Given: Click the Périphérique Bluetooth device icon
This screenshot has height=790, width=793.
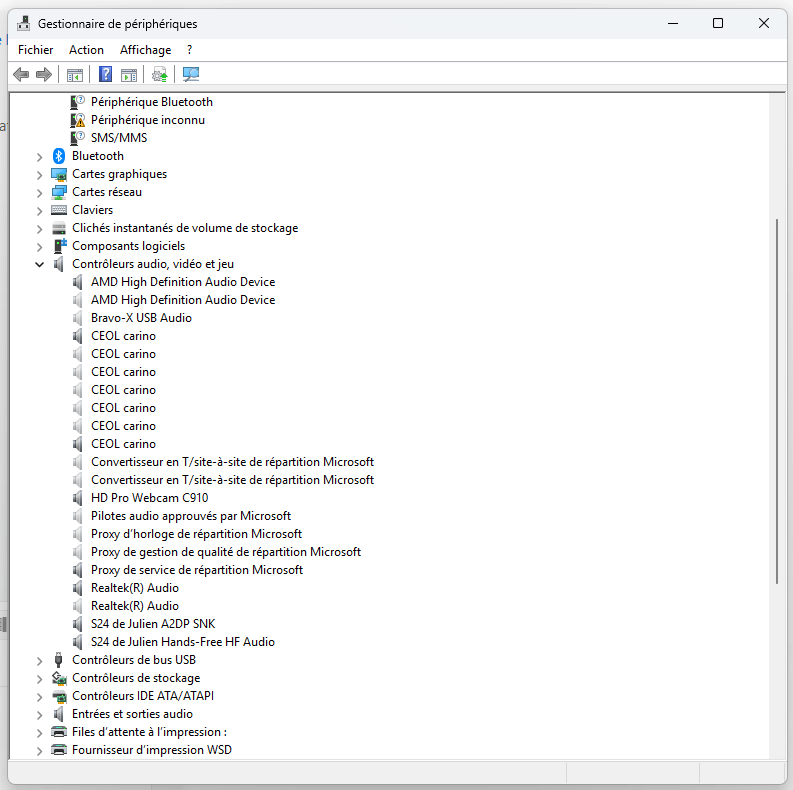Looking at the screenshot, I should coord(77,102).
